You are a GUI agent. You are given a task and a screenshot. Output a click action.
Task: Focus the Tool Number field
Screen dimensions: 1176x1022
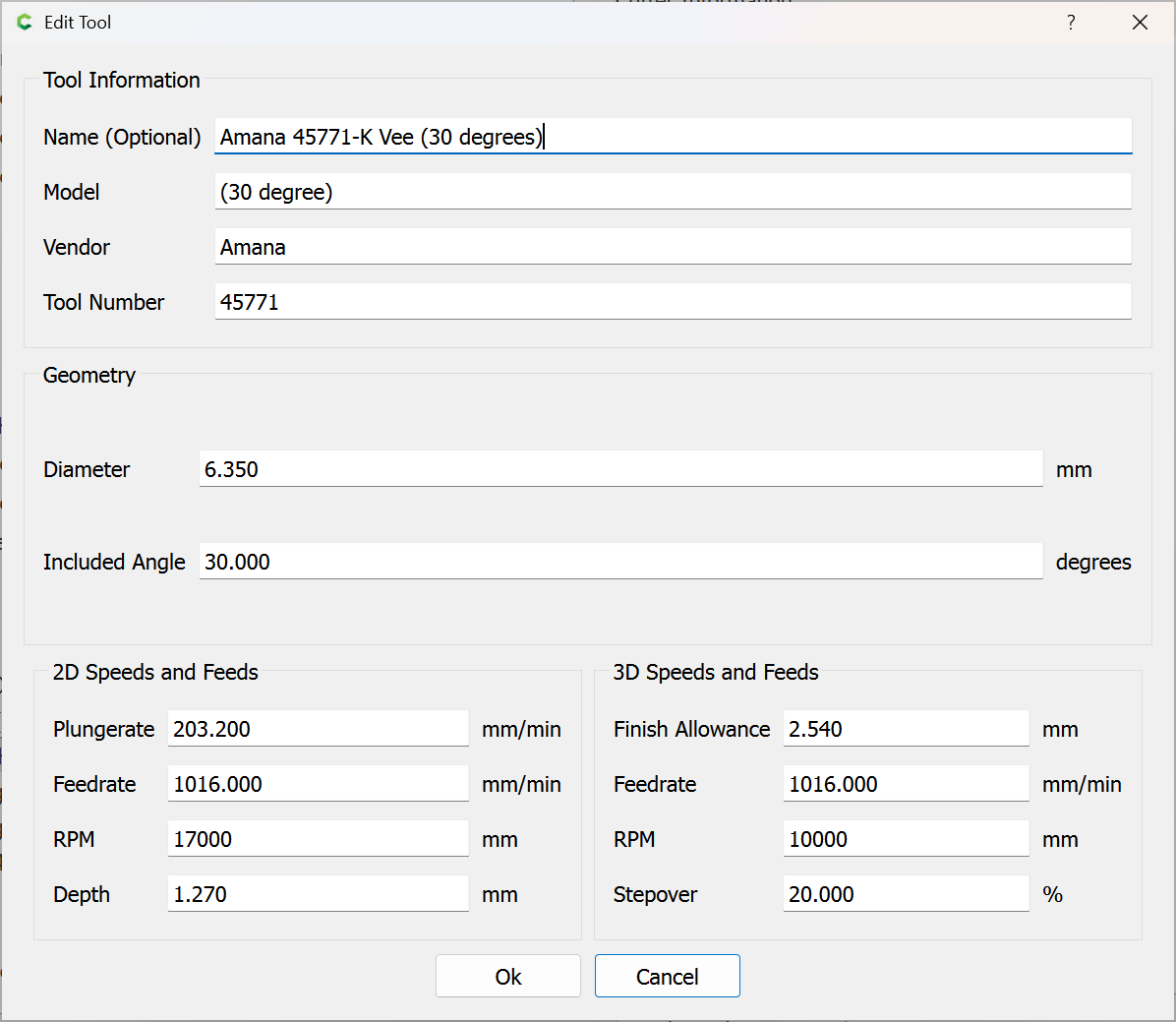pyautogui.click(x=673, y=302)
